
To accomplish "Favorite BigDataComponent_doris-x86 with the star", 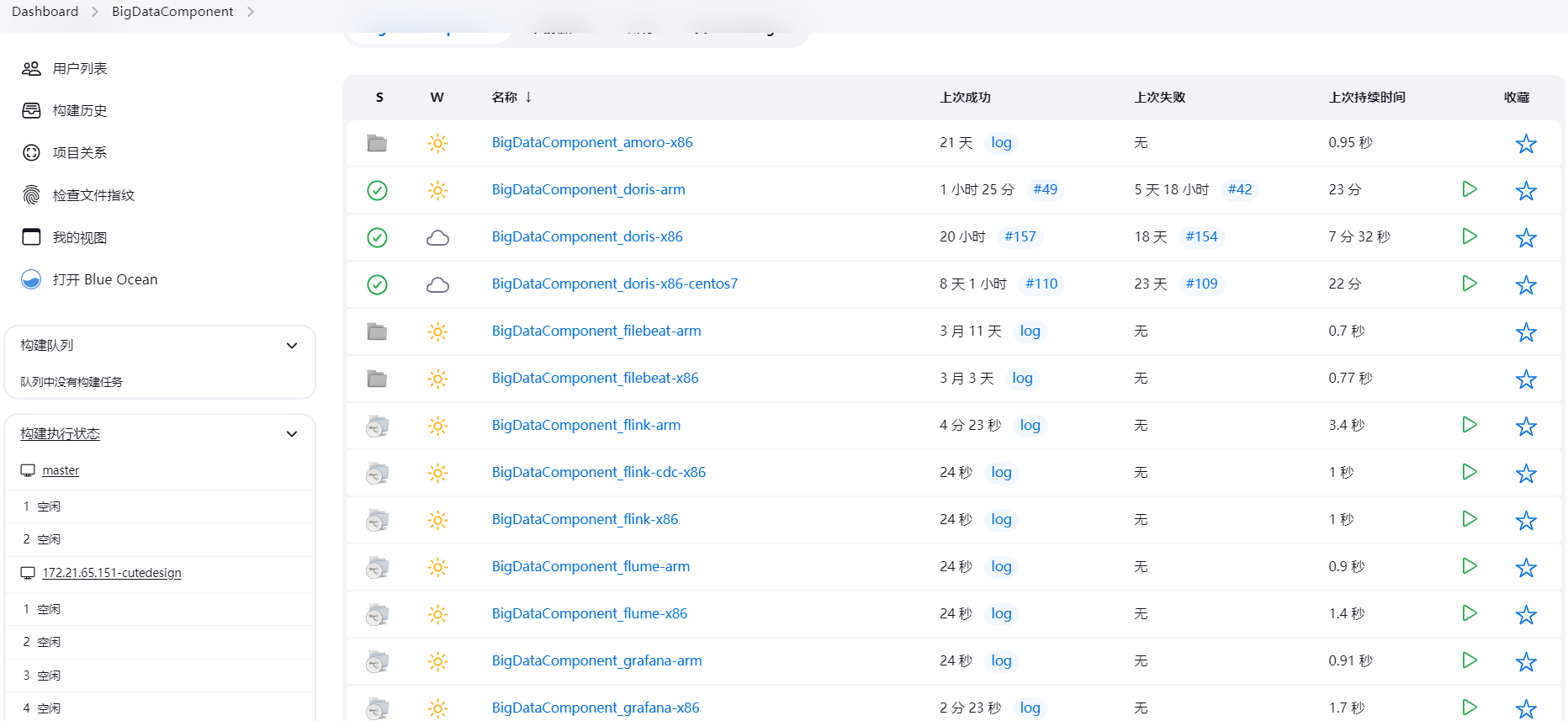I will click(1526, 238).
